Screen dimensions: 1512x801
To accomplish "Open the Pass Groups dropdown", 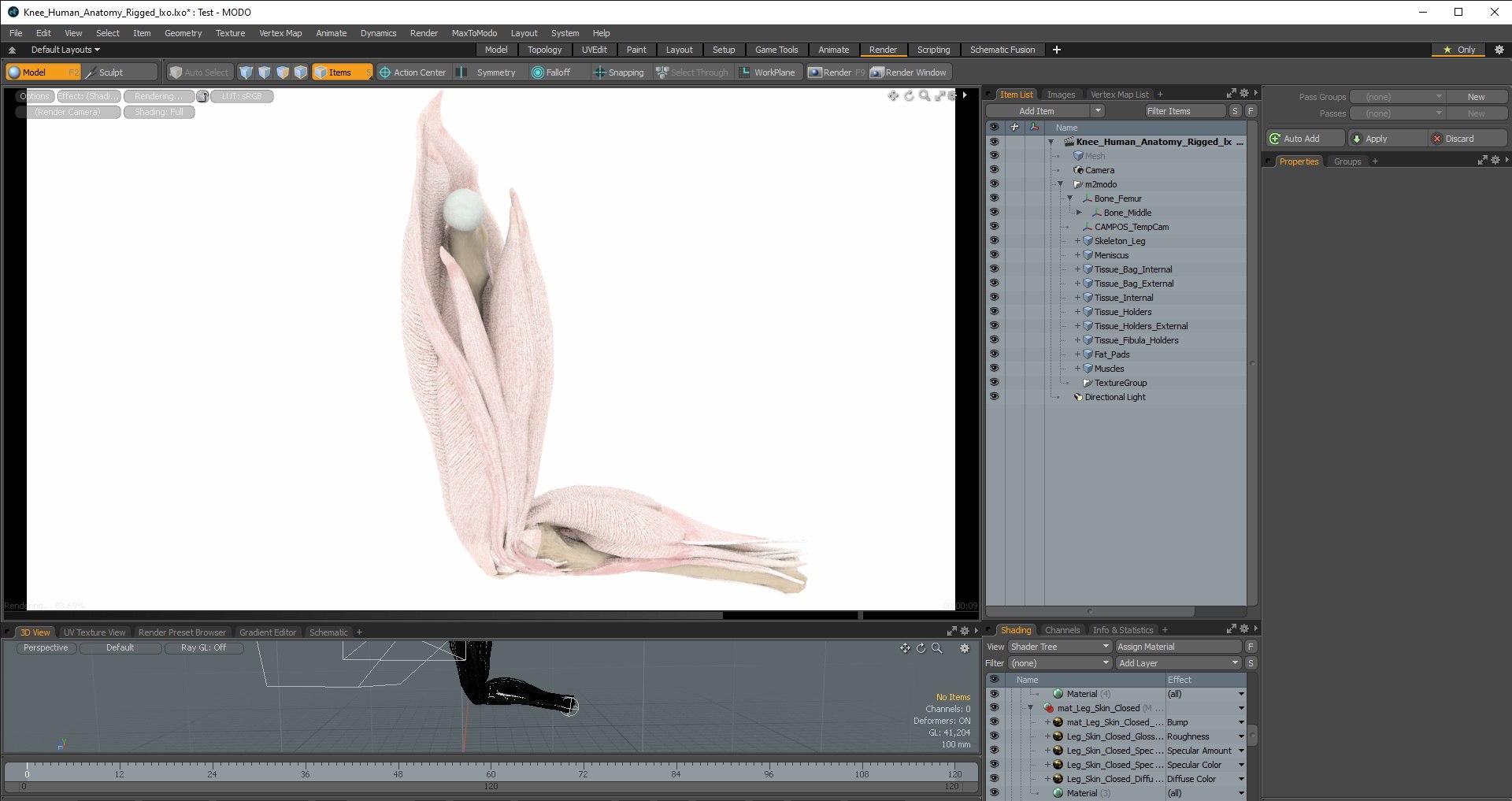I will (x=1398, y=97).
